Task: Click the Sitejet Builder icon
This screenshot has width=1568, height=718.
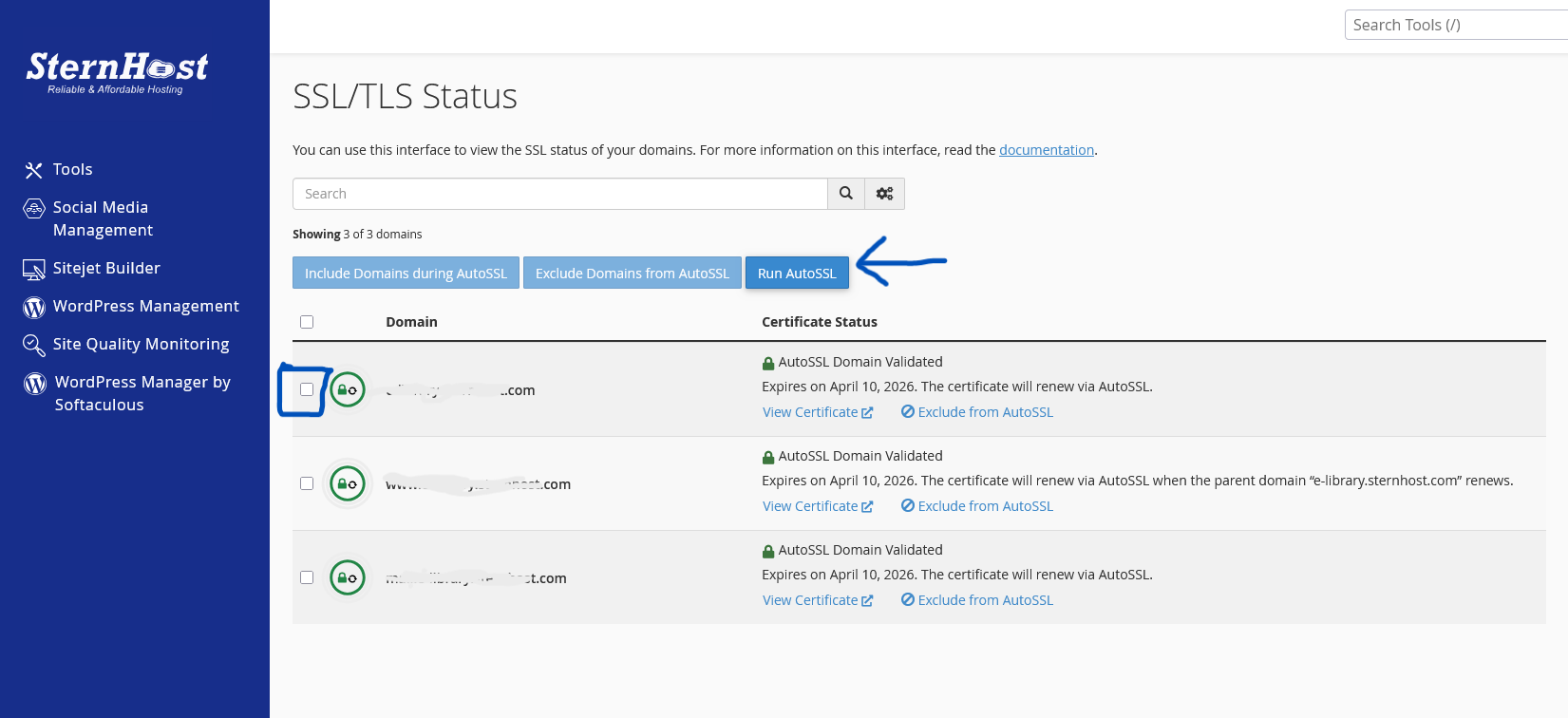Action: 34,270
